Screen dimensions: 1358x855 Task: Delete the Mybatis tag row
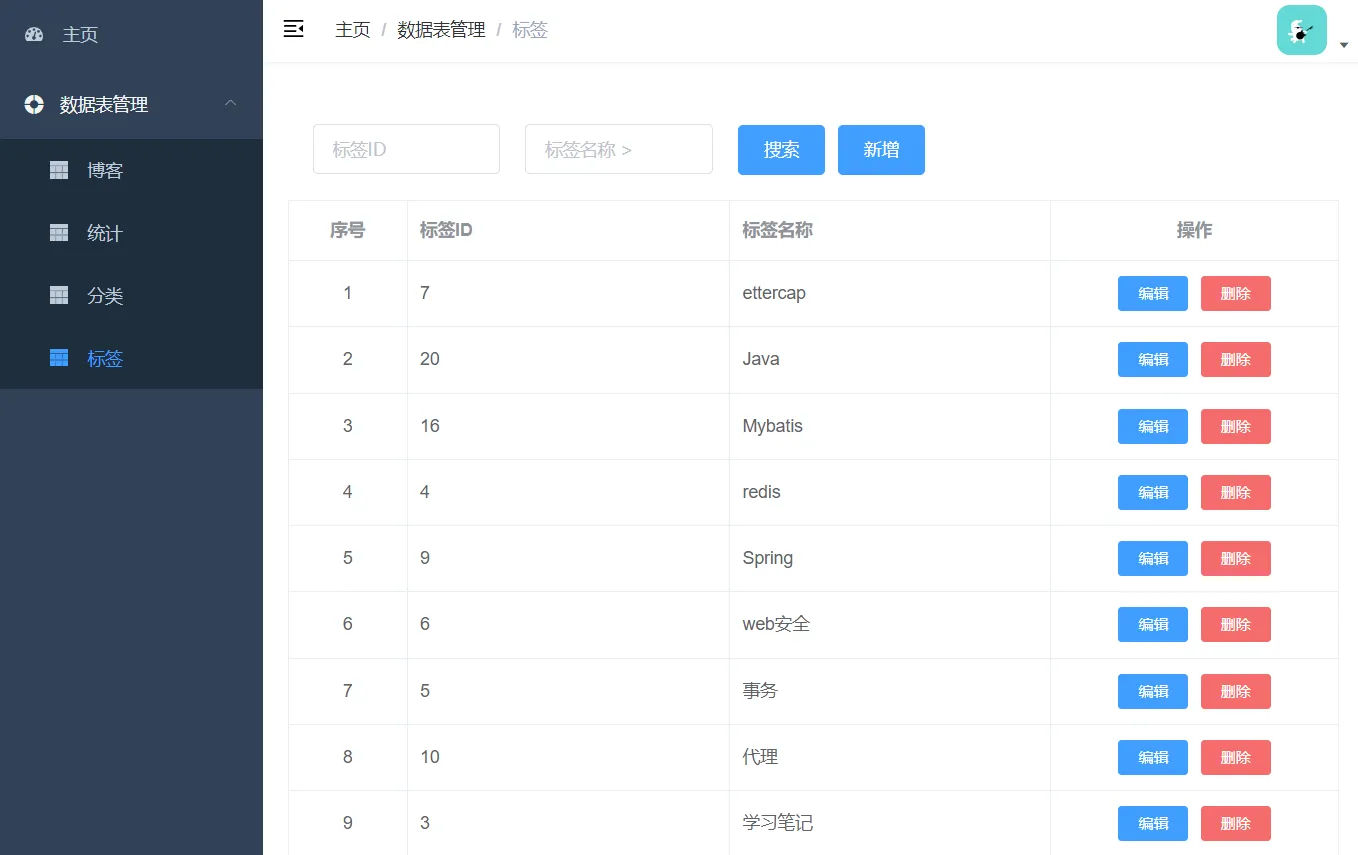(1236, 426)
